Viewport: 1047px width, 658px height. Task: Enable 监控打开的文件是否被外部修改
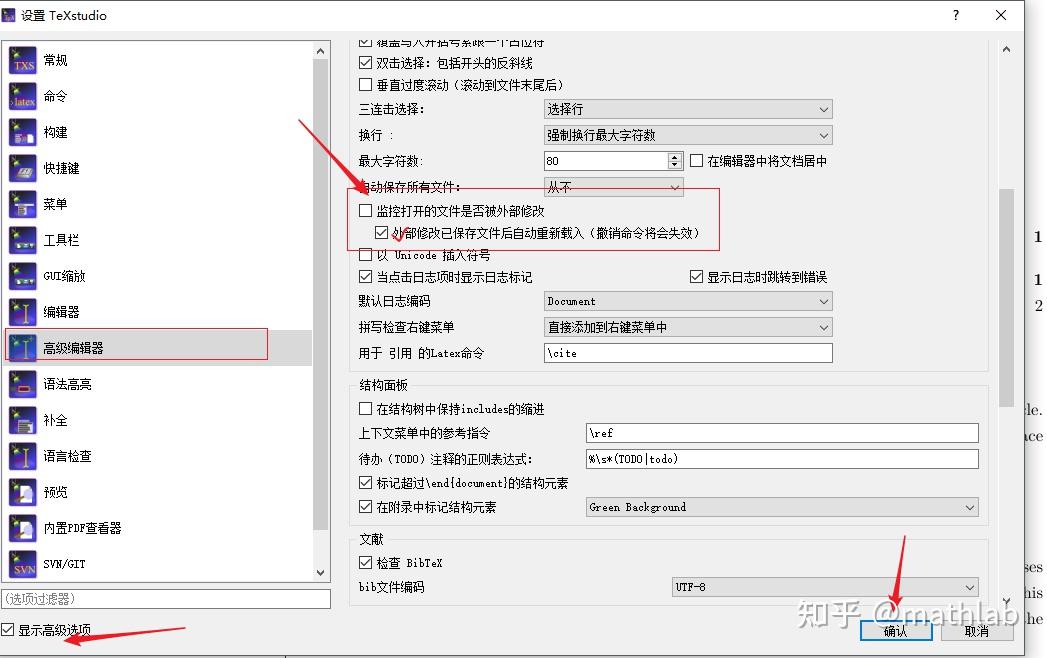366,210
